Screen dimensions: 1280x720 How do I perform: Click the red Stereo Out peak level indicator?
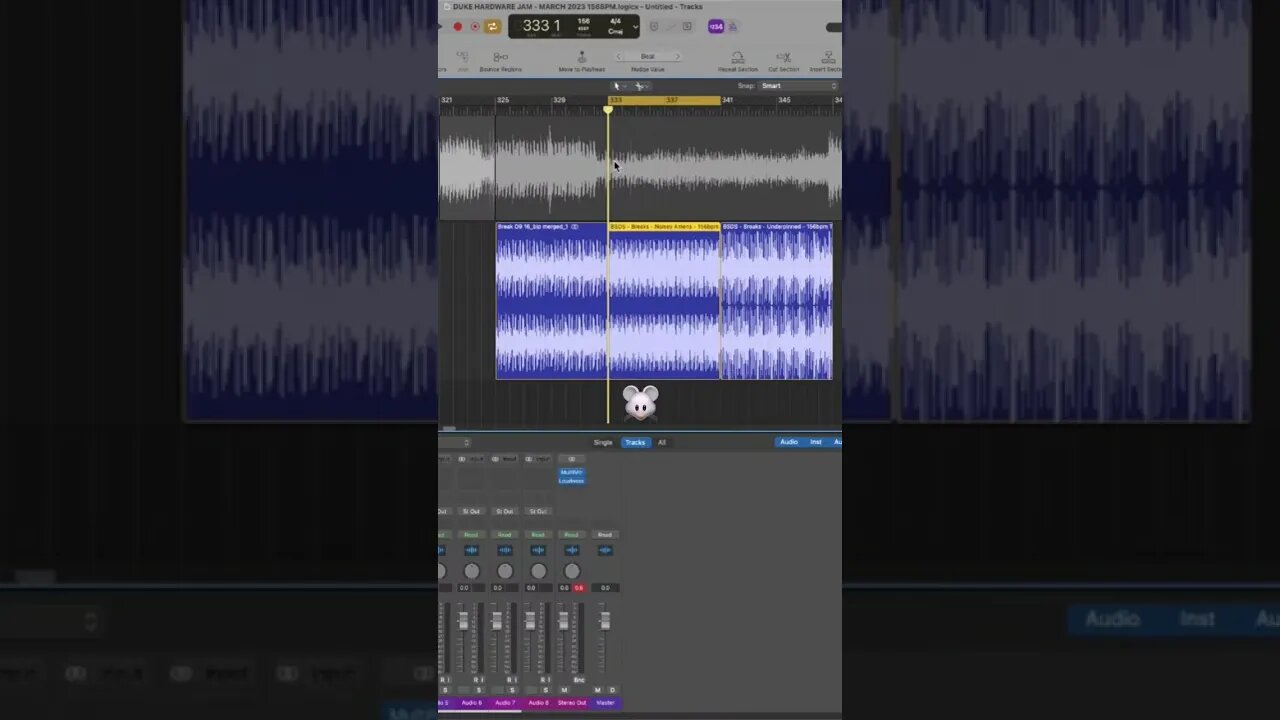[x=578, y=588]
